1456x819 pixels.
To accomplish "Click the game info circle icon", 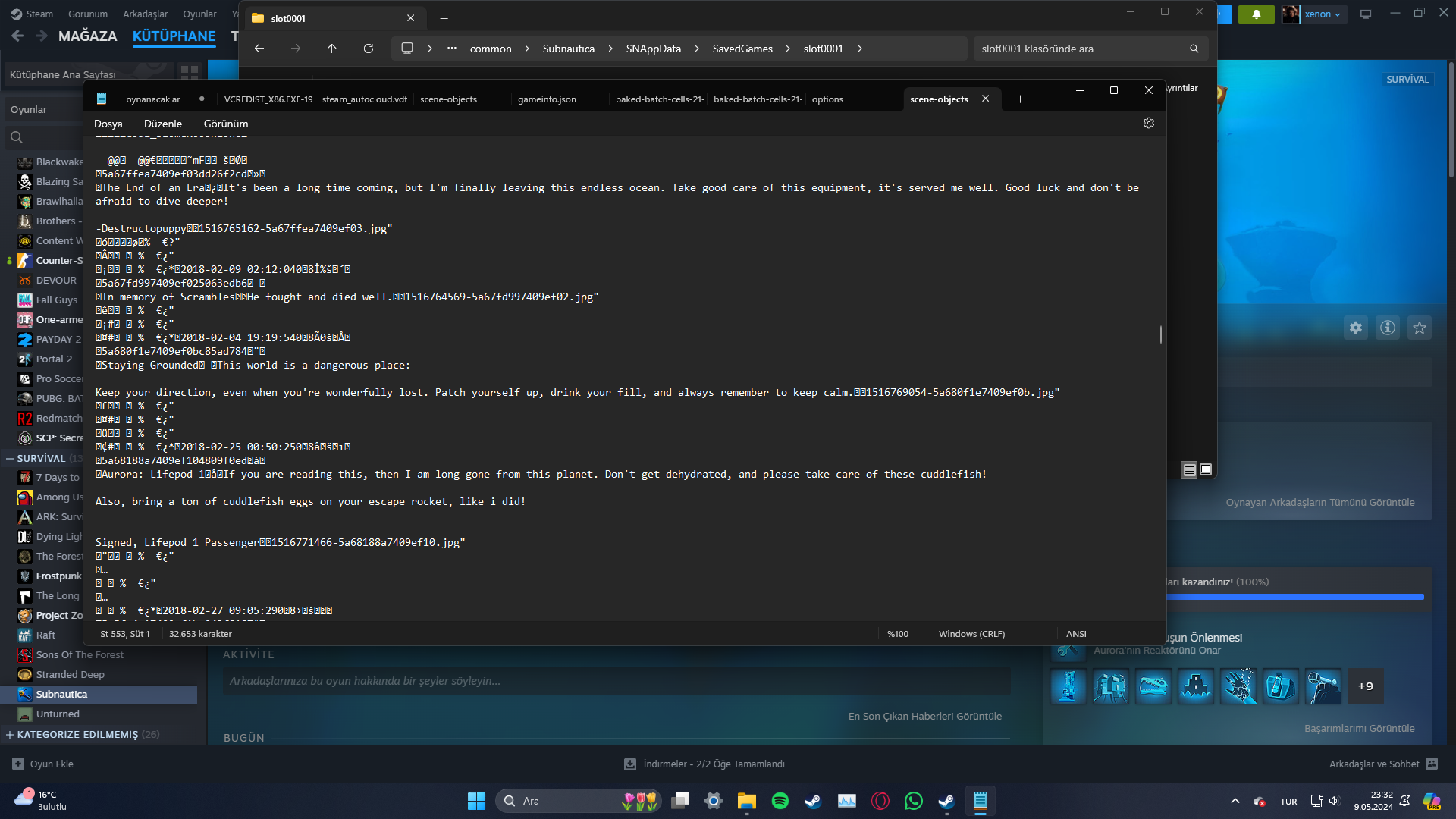I will tap(1388, 328).
